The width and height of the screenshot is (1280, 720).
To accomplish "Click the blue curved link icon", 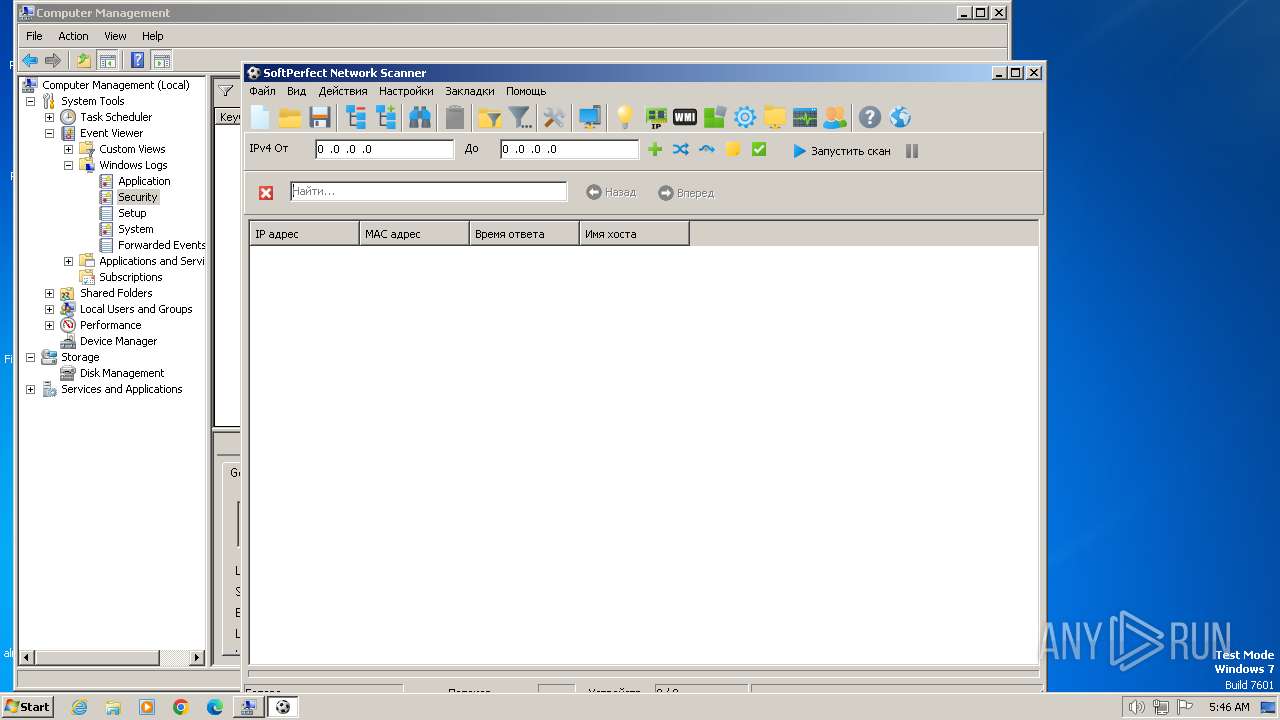I will [x=707, y=150].
